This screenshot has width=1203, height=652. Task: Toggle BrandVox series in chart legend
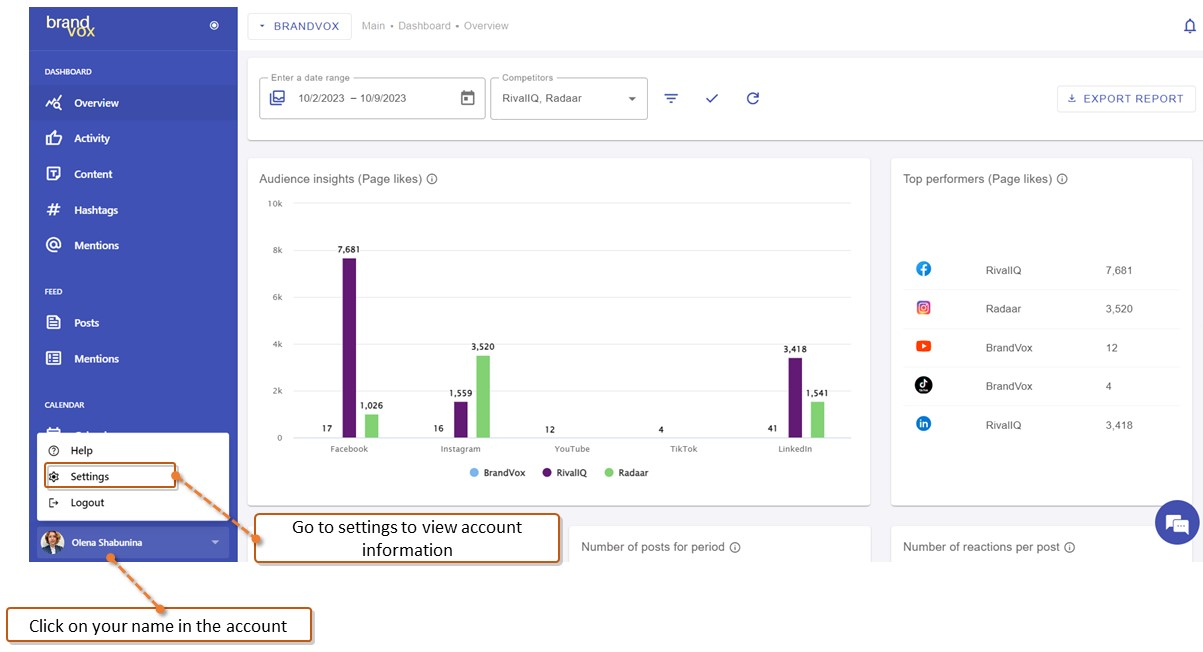497,472
